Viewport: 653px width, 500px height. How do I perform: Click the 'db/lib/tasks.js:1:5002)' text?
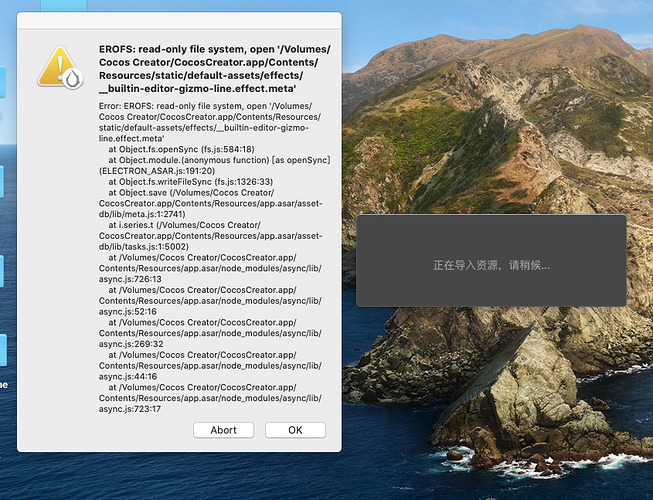pyautogui.click(x=144, y=246)
